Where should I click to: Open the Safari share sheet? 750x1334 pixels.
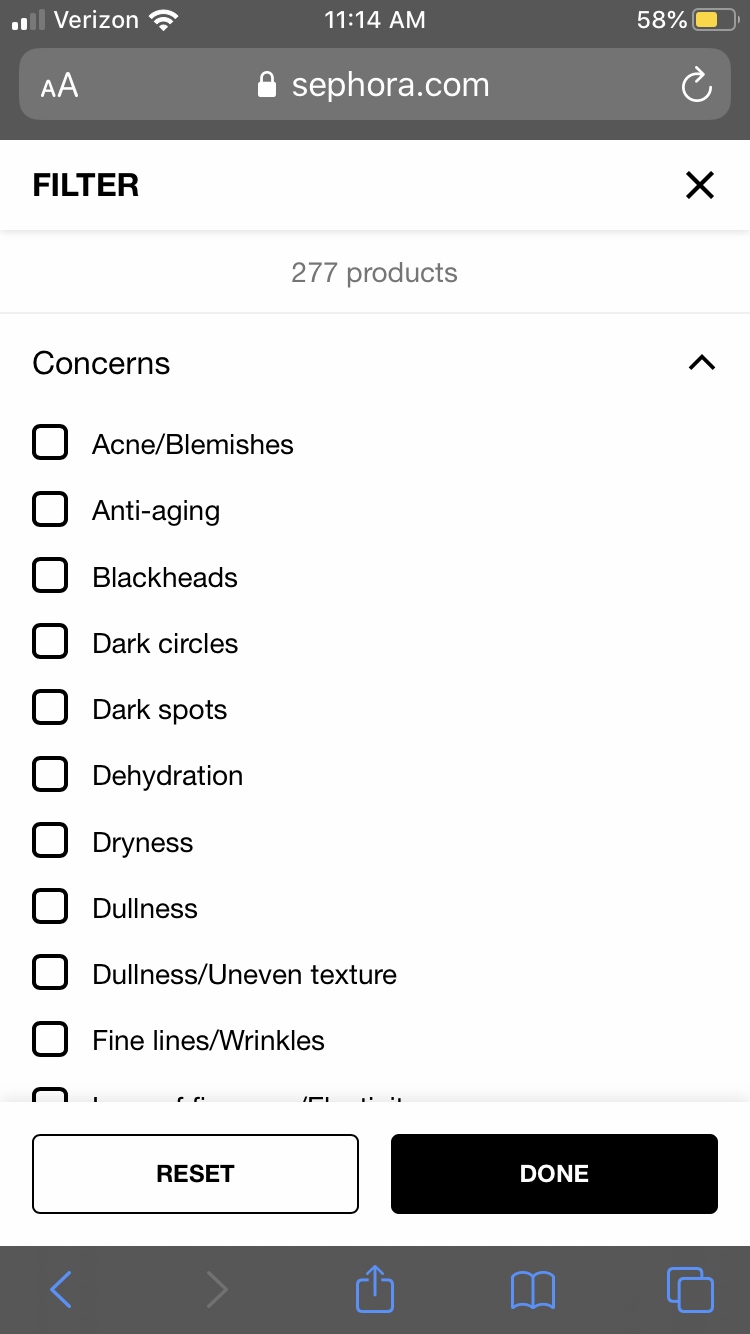(375, 1290)
